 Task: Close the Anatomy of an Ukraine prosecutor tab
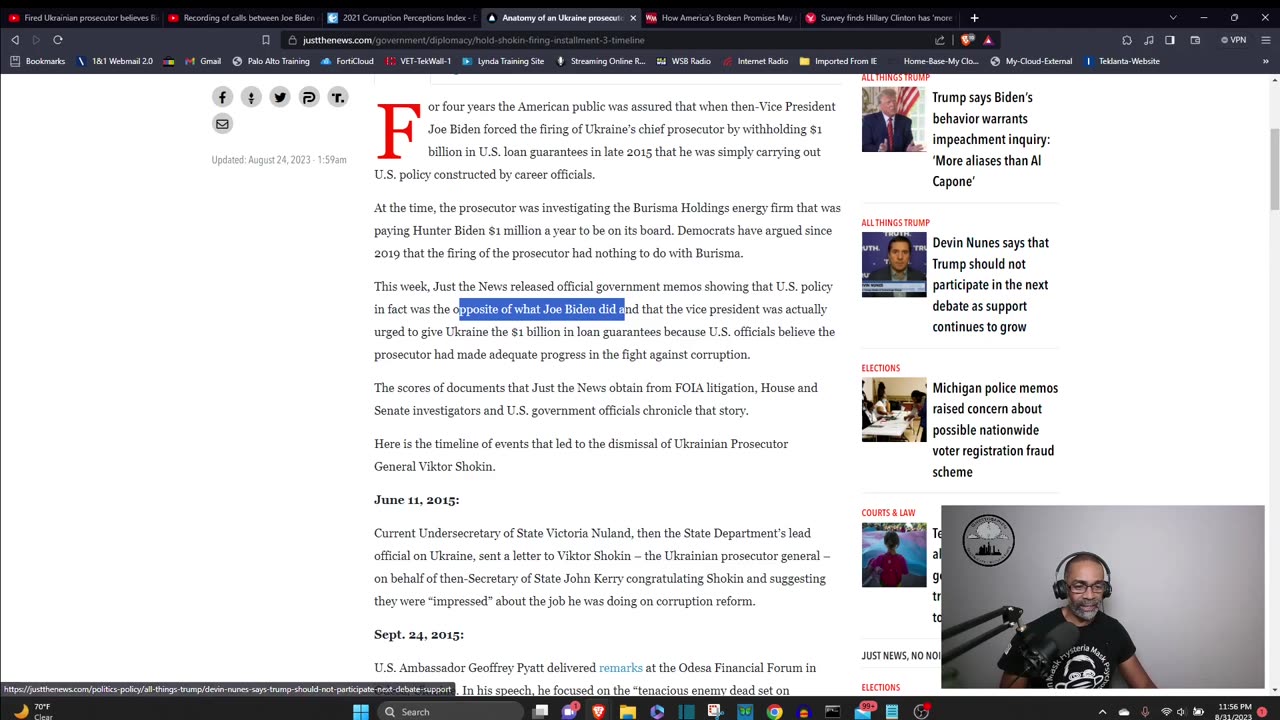tap(632, 18)
